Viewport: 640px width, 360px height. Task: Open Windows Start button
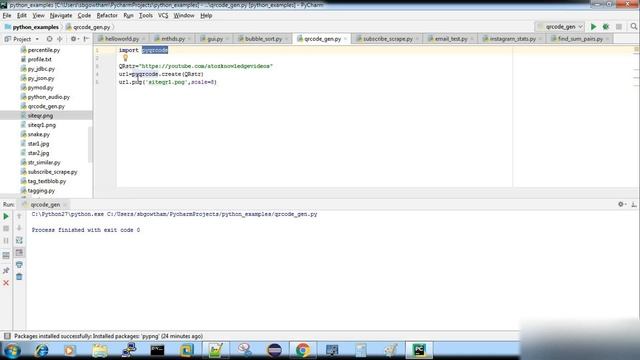12,350
